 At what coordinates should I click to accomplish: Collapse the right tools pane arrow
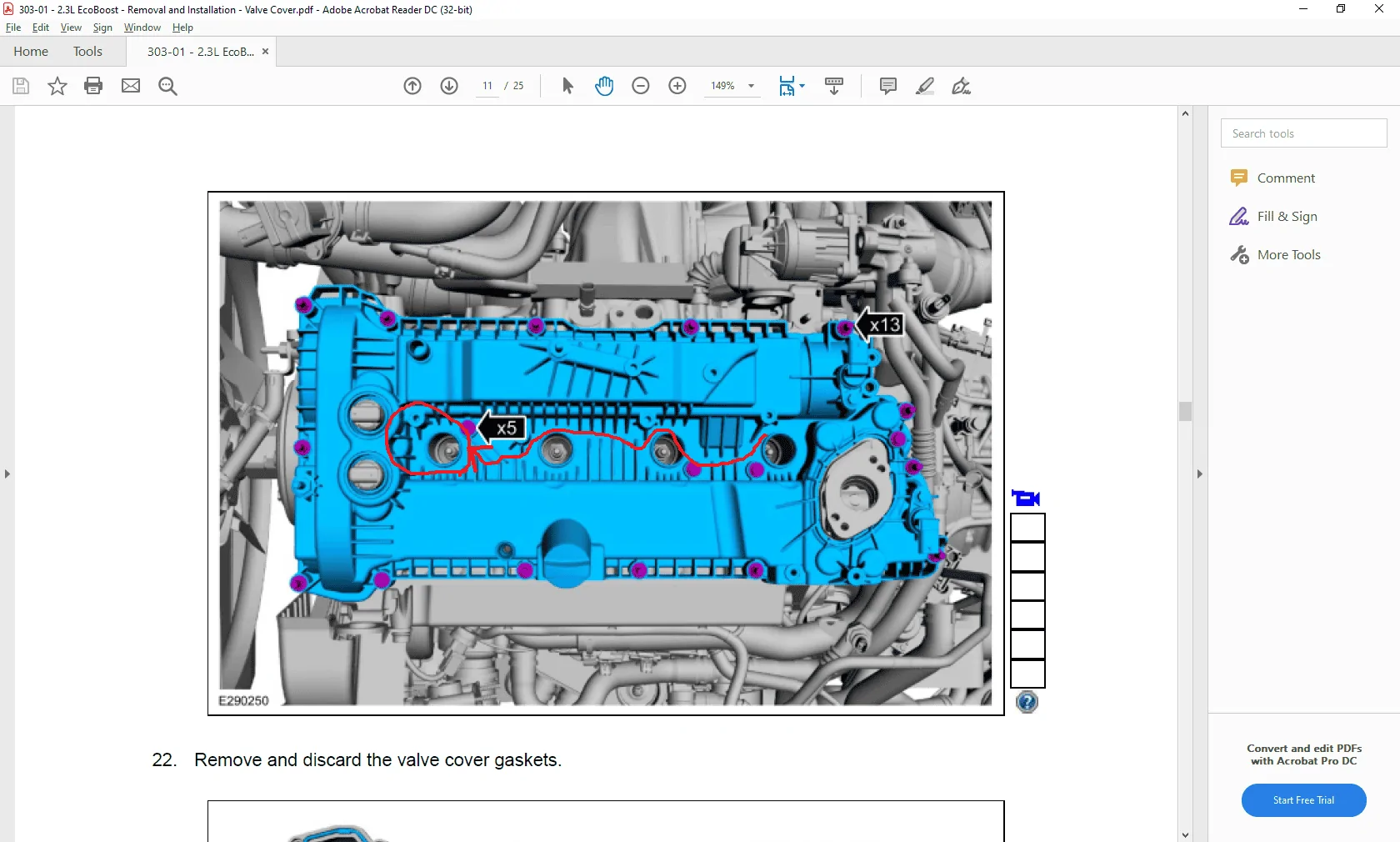[1200, 474]
